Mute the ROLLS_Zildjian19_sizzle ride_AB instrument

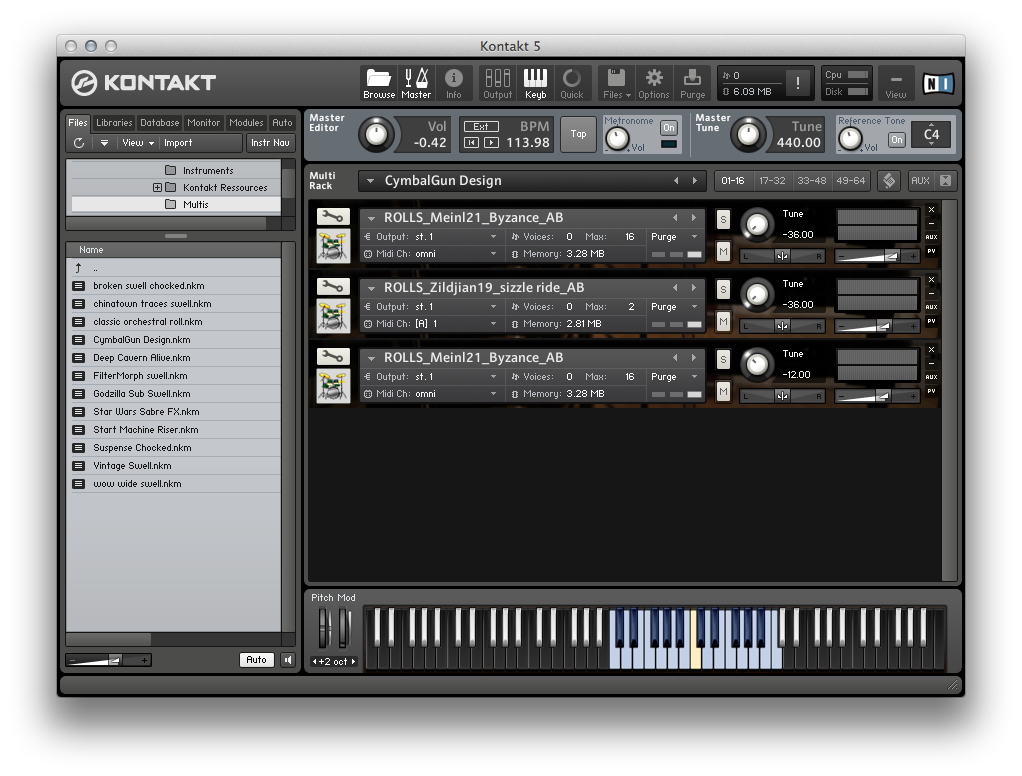(723, 321)
